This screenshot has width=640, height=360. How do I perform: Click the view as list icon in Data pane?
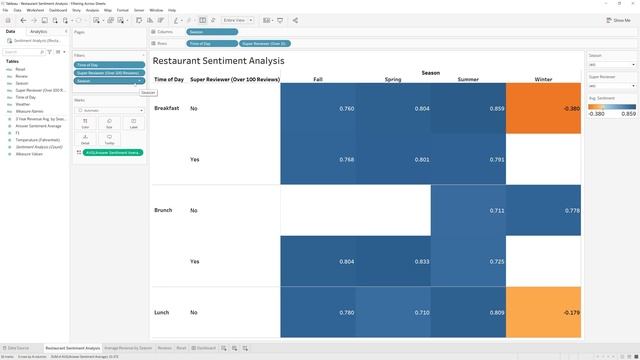(x=58, y=52)
